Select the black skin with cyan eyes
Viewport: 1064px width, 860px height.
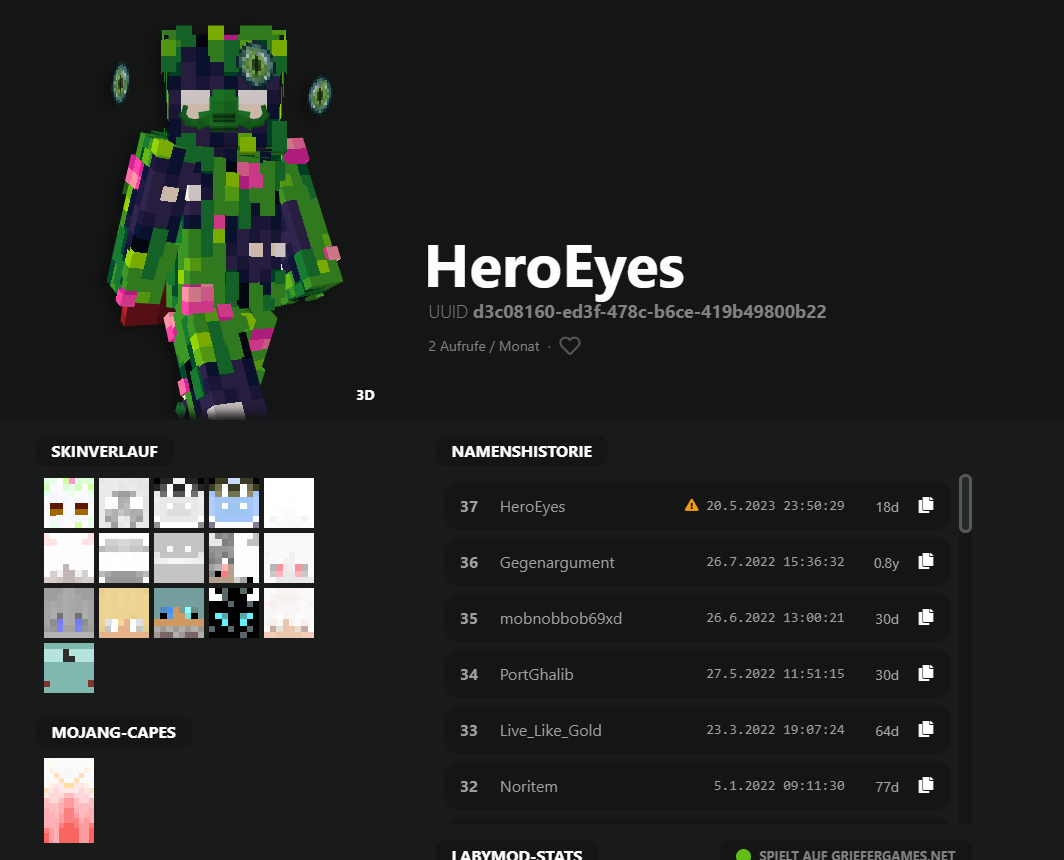(234, 613)
